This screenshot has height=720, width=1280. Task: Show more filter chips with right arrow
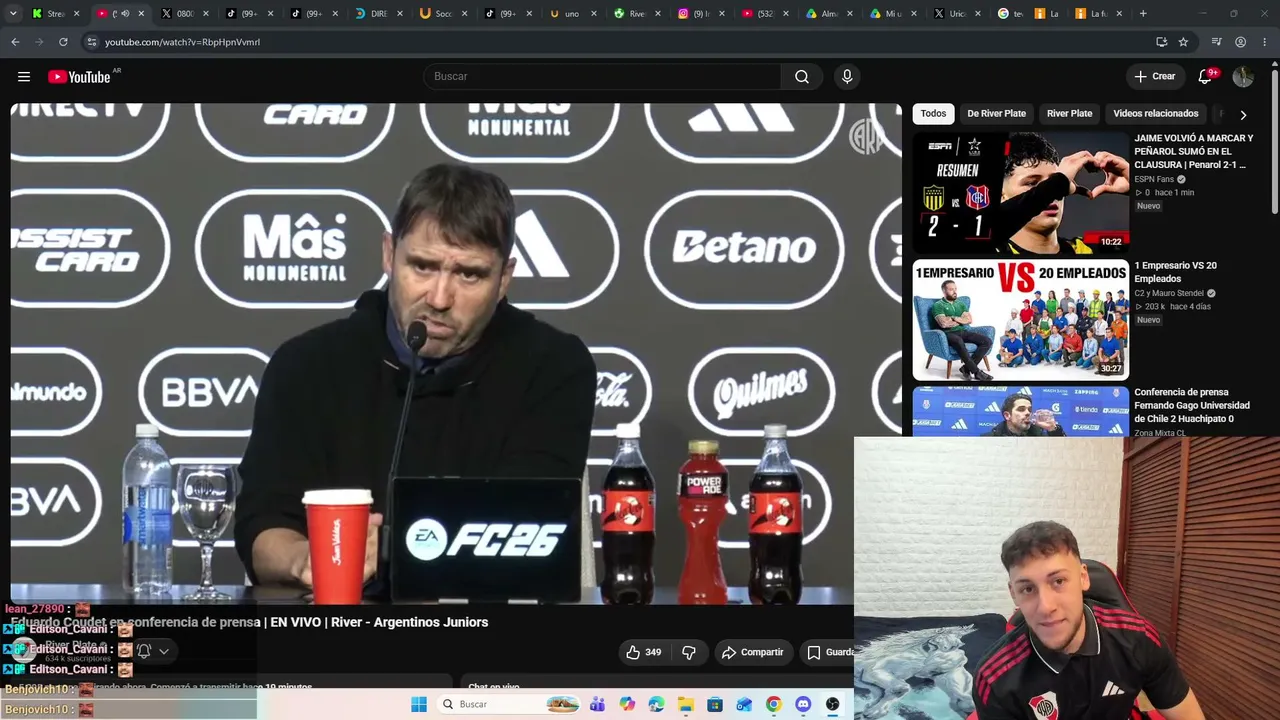[x=1243, y=115]
